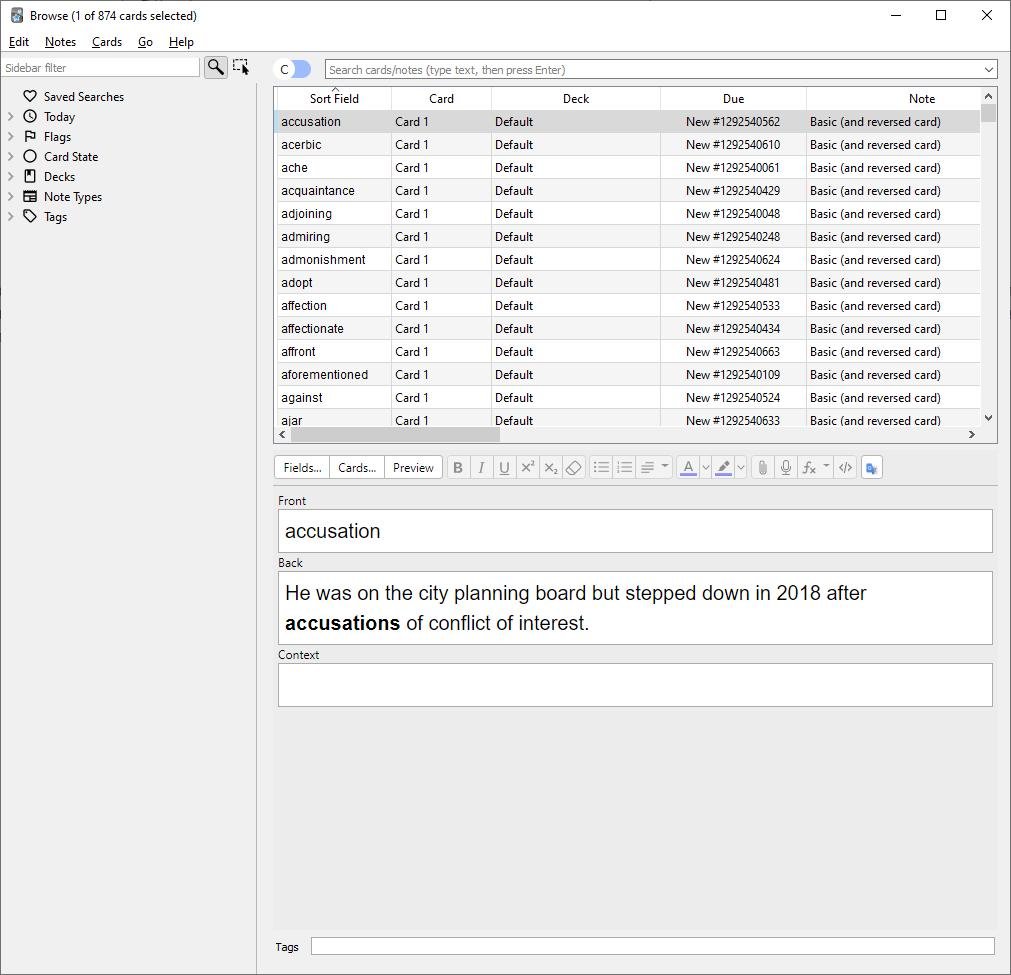Screen dimensions: 1011x975
Task: Click the italic formatting icon
Action: [x=481, y=468]
